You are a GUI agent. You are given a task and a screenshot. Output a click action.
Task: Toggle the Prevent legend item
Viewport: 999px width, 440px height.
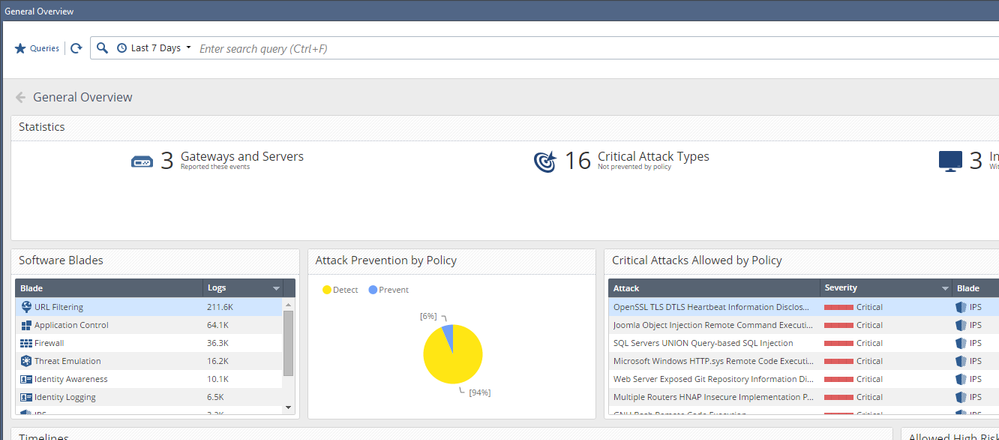point(388,290)
